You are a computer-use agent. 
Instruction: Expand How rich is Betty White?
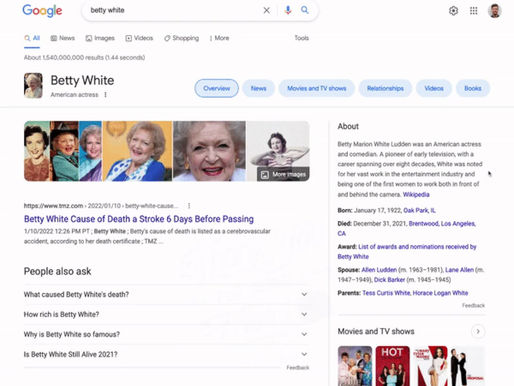coord(167,314)
